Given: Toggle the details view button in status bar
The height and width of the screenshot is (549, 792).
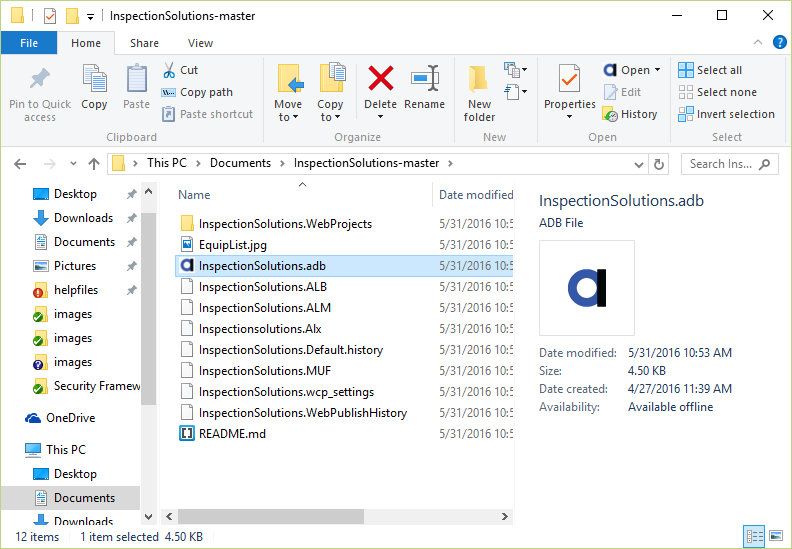Looking at the screenshot, I should (x=755, y=536).
